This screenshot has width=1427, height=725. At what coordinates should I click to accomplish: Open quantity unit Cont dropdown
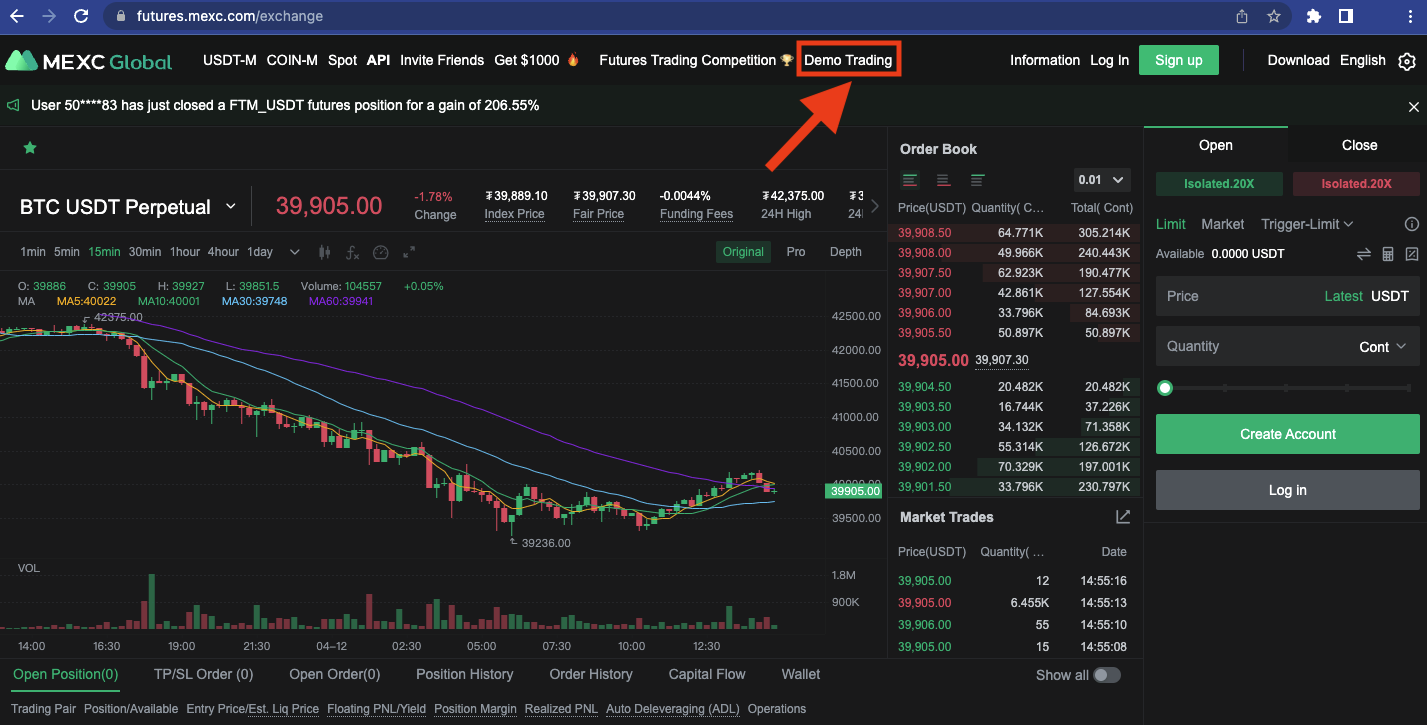pyautogui.click(x=1383, y=347)
